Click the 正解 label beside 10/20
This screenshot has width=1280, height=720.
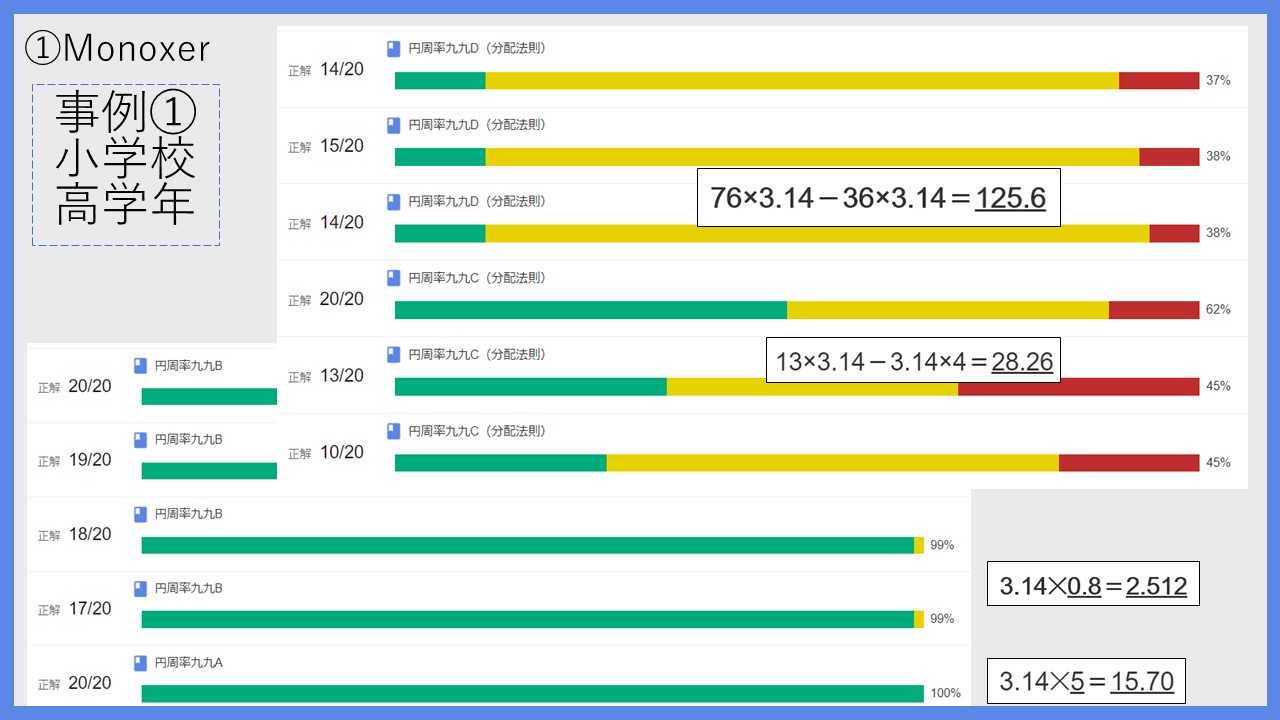pos(300,454)
